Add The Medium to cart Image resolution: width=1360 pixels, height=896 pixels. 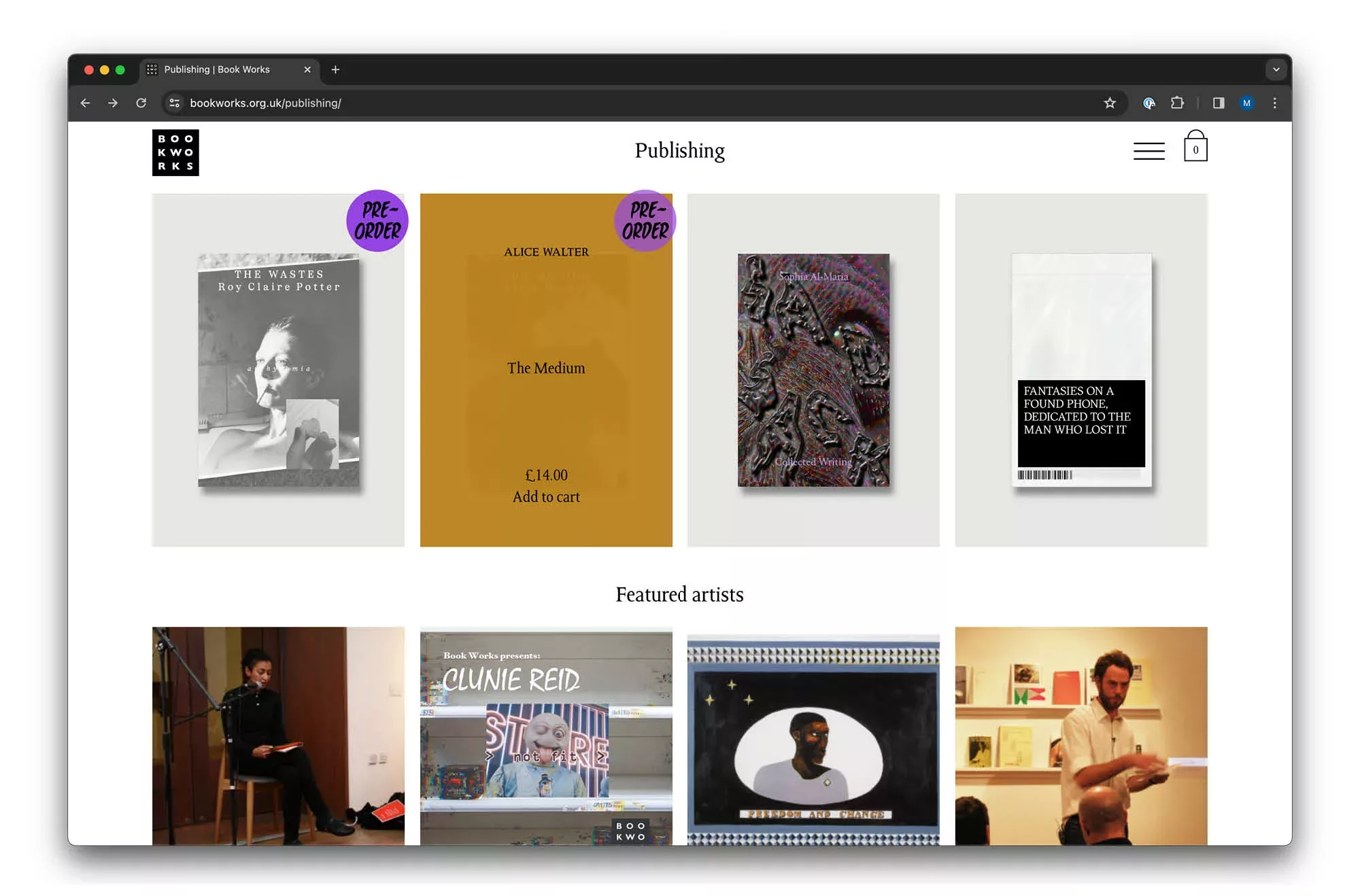(546, 496)
